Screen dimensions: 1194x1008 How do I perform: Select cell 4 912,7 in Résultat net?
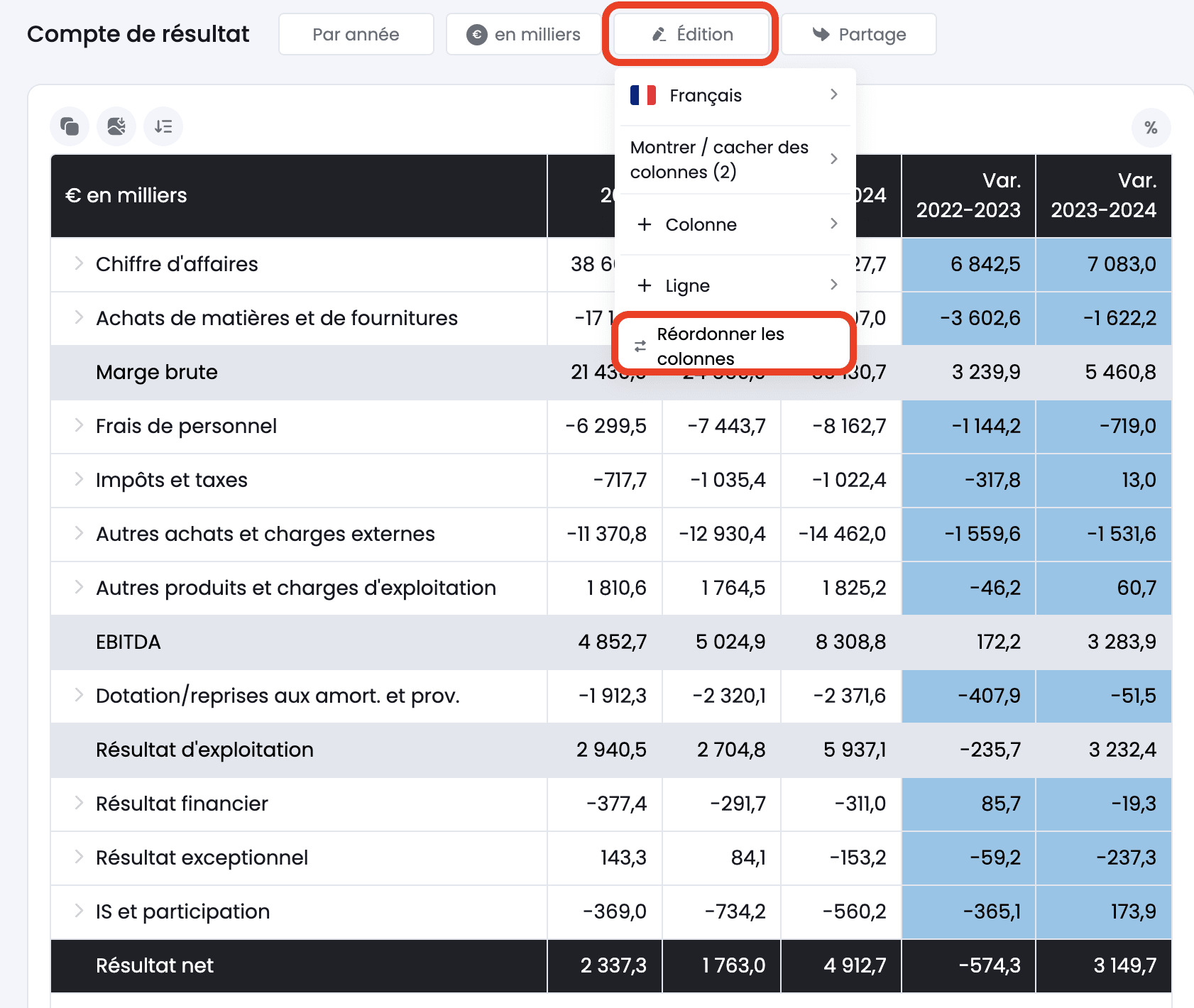tap(841, 965)
